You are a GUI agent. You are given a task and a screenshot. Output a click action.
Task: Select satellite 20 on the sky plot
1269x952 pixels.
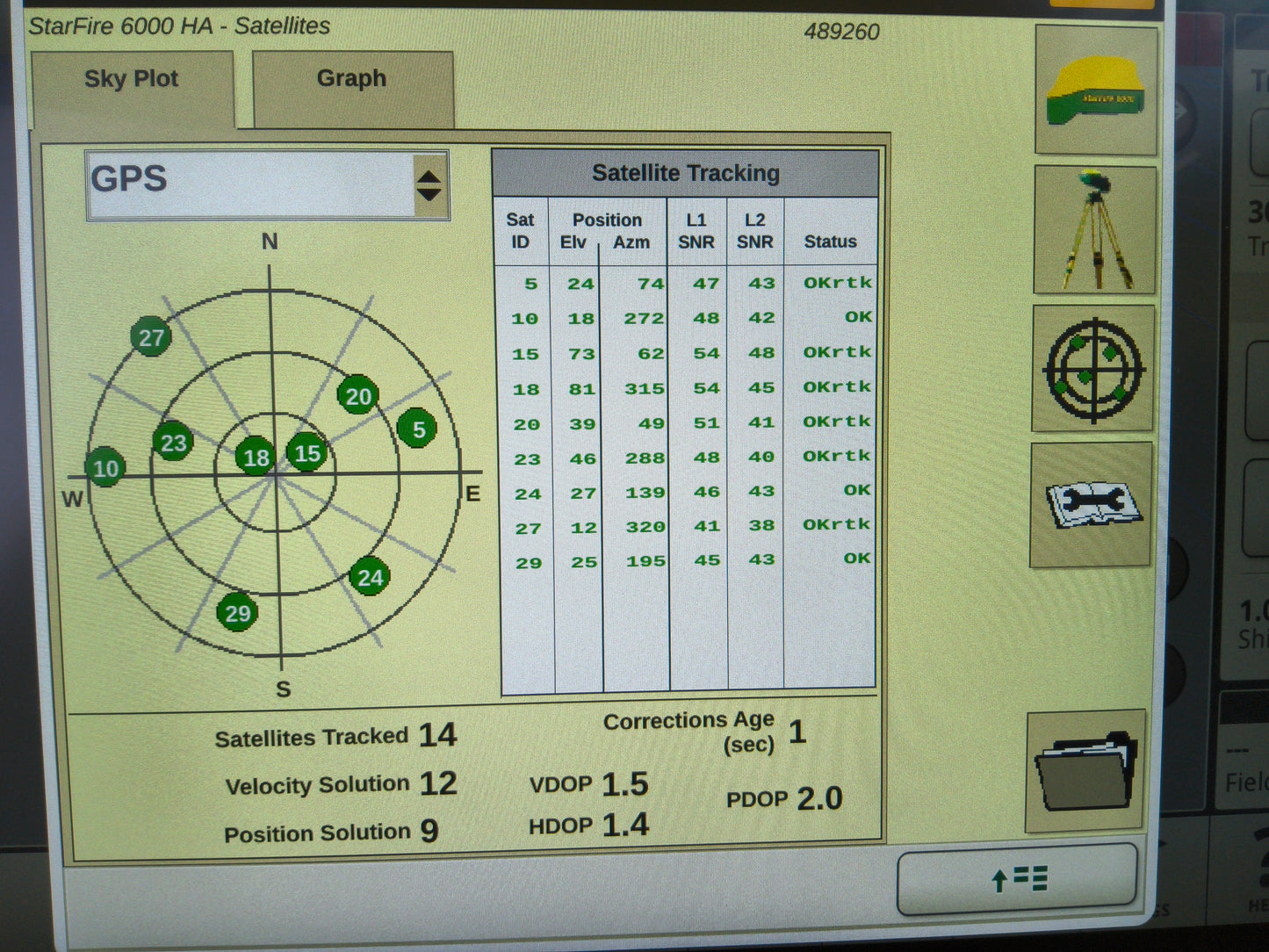(358, 396)
